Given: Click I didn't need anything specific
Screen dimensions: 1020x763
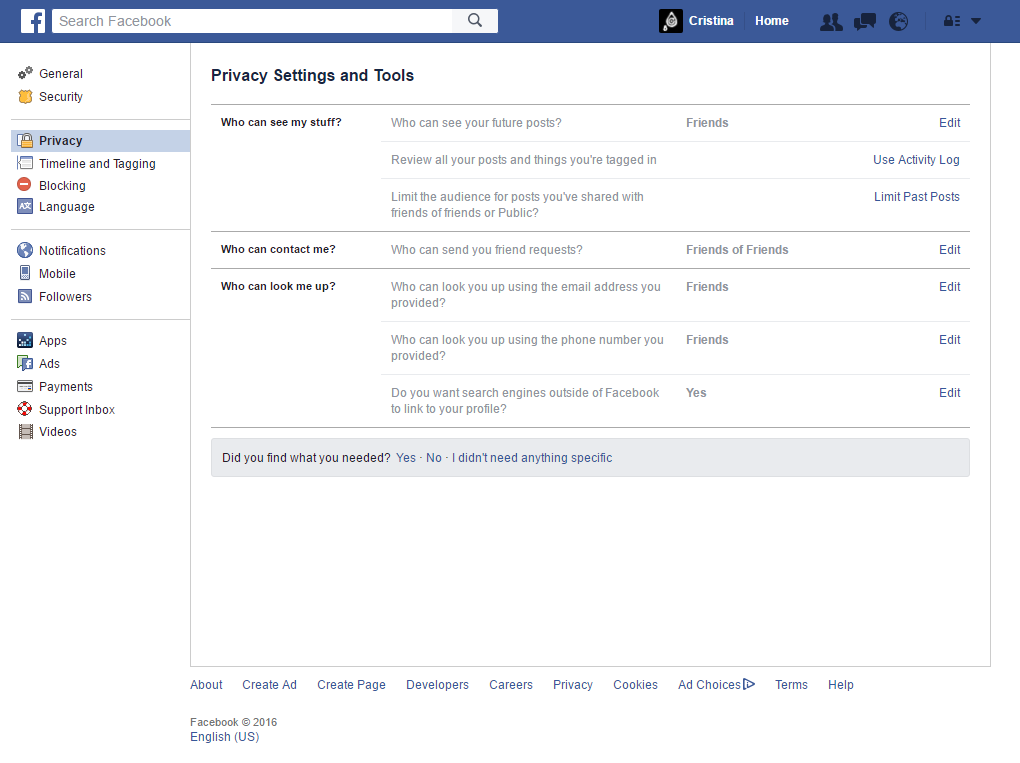Looking at the screenshot, I should click(531, 457).
